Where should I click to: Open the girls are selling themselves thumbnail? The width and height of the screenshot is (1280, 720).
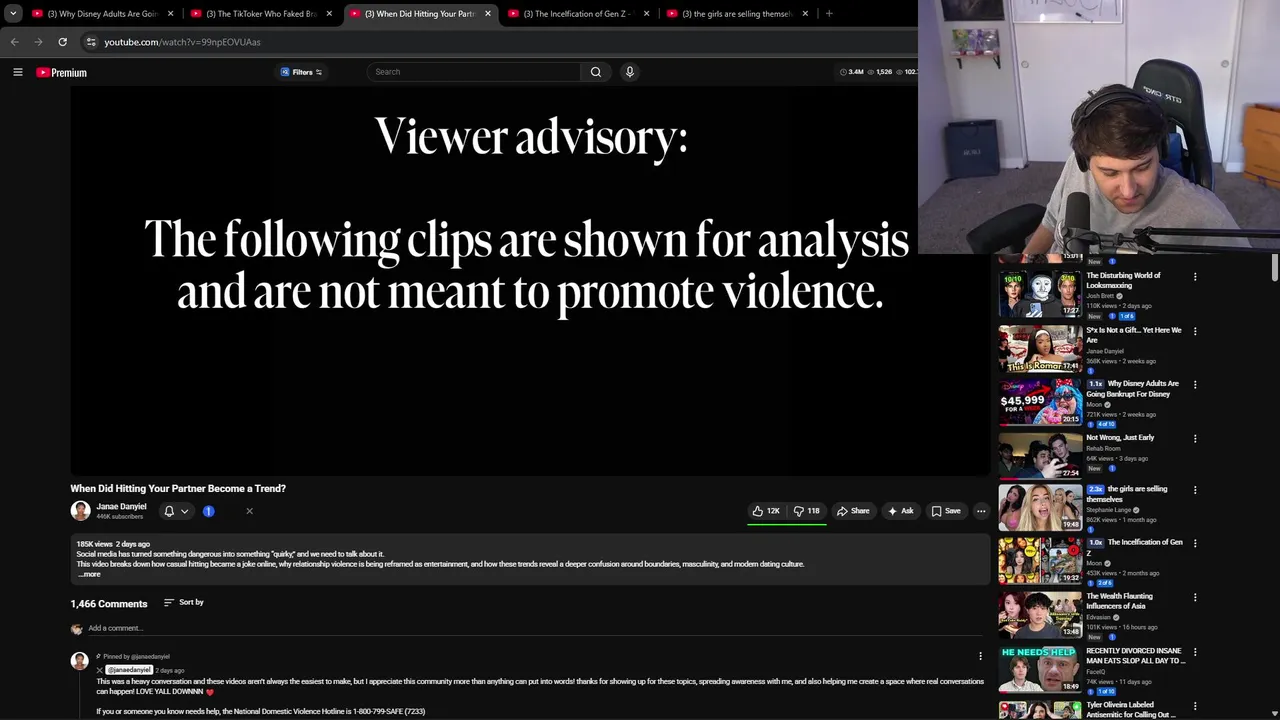[x=1040, y=507]
